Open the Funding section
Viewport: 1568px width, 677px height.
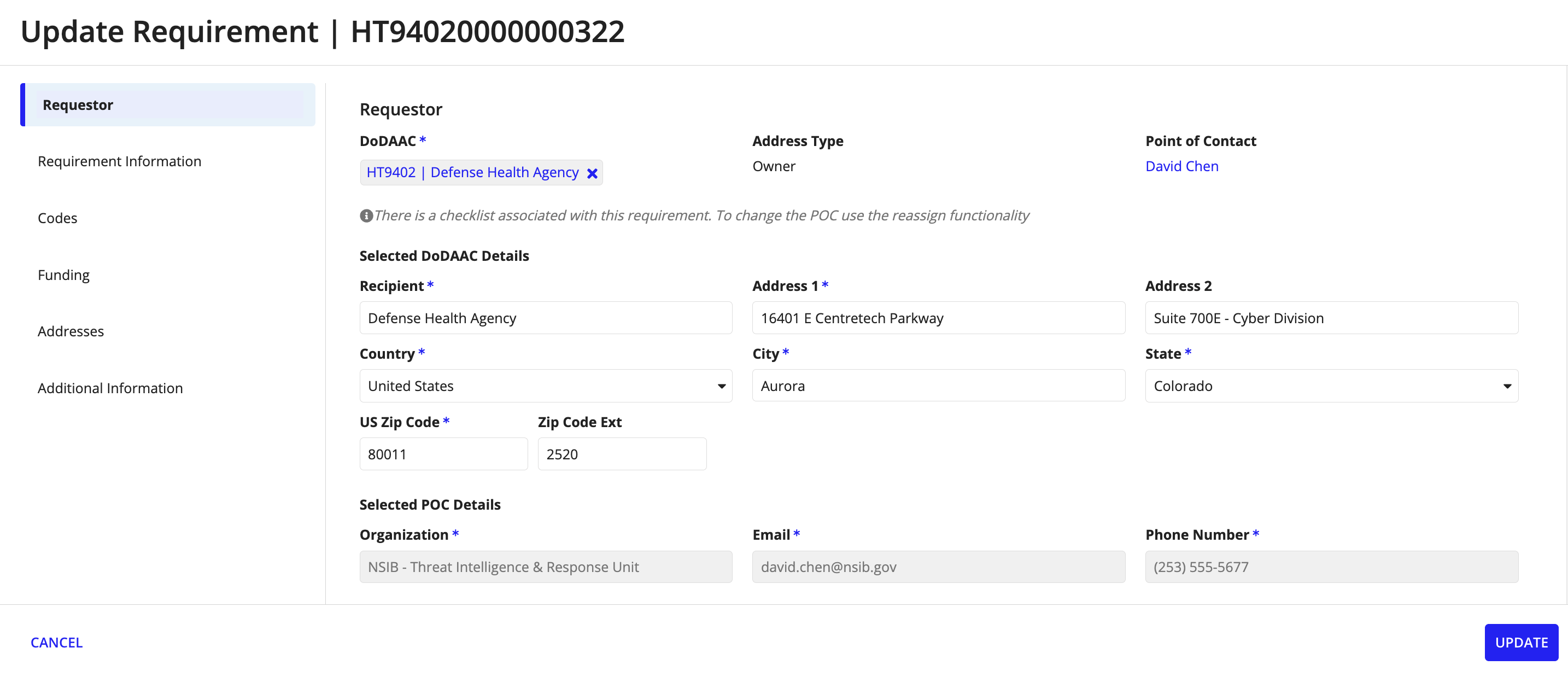[63, 275]
